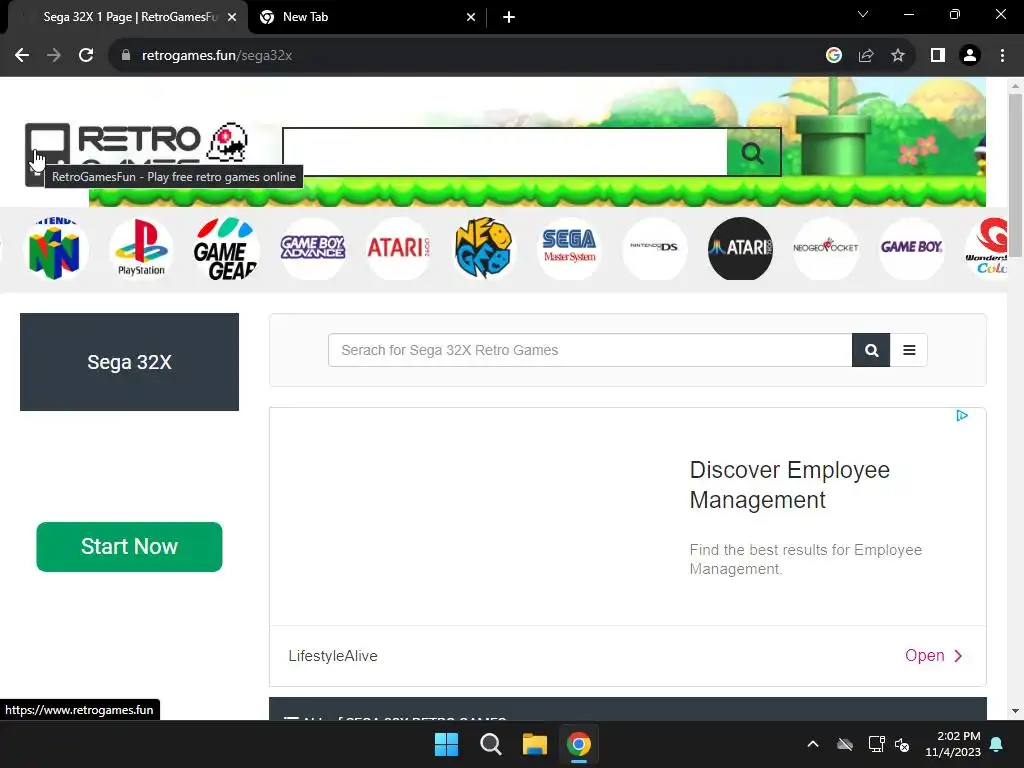The height and width of the screenshot is (768, 1024).
Task: Open the Chrome three-dot menu
Action: [1002, 56]
